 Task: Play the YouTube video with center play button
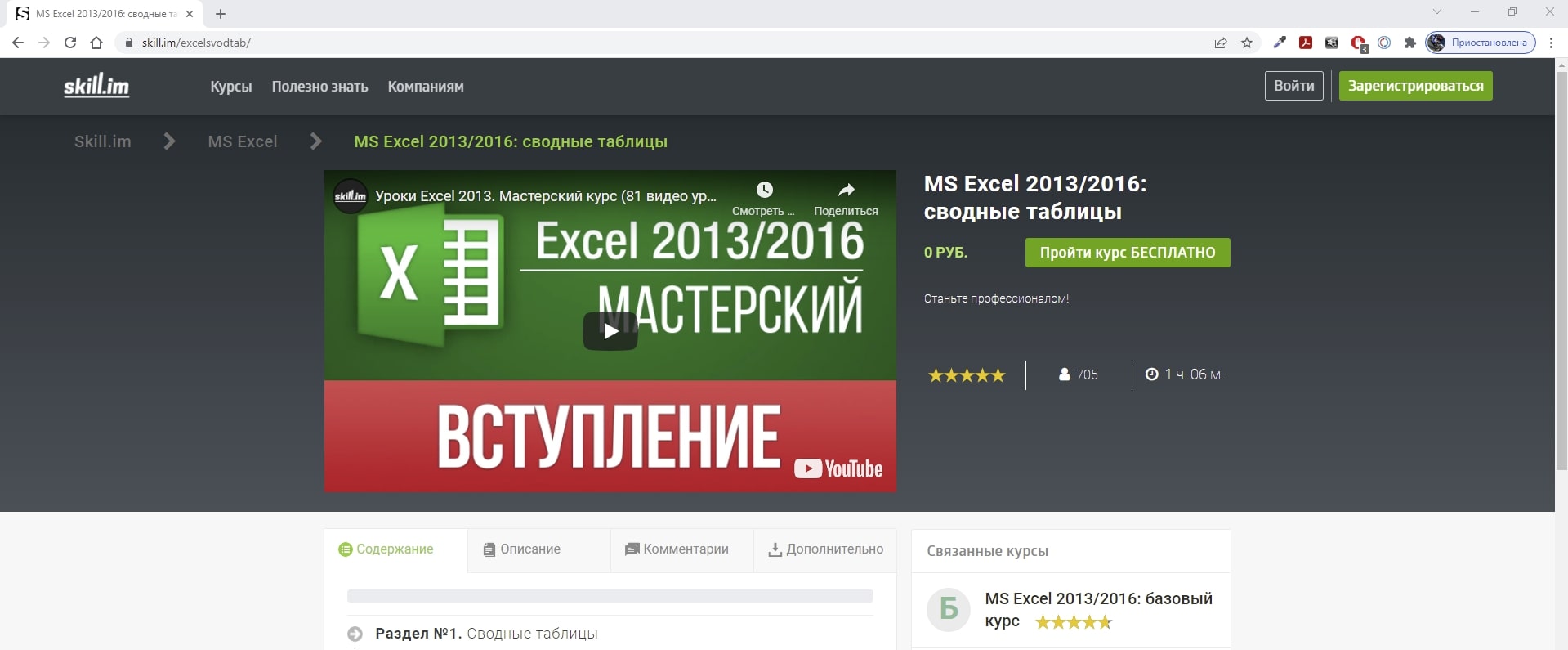(610, 331)
